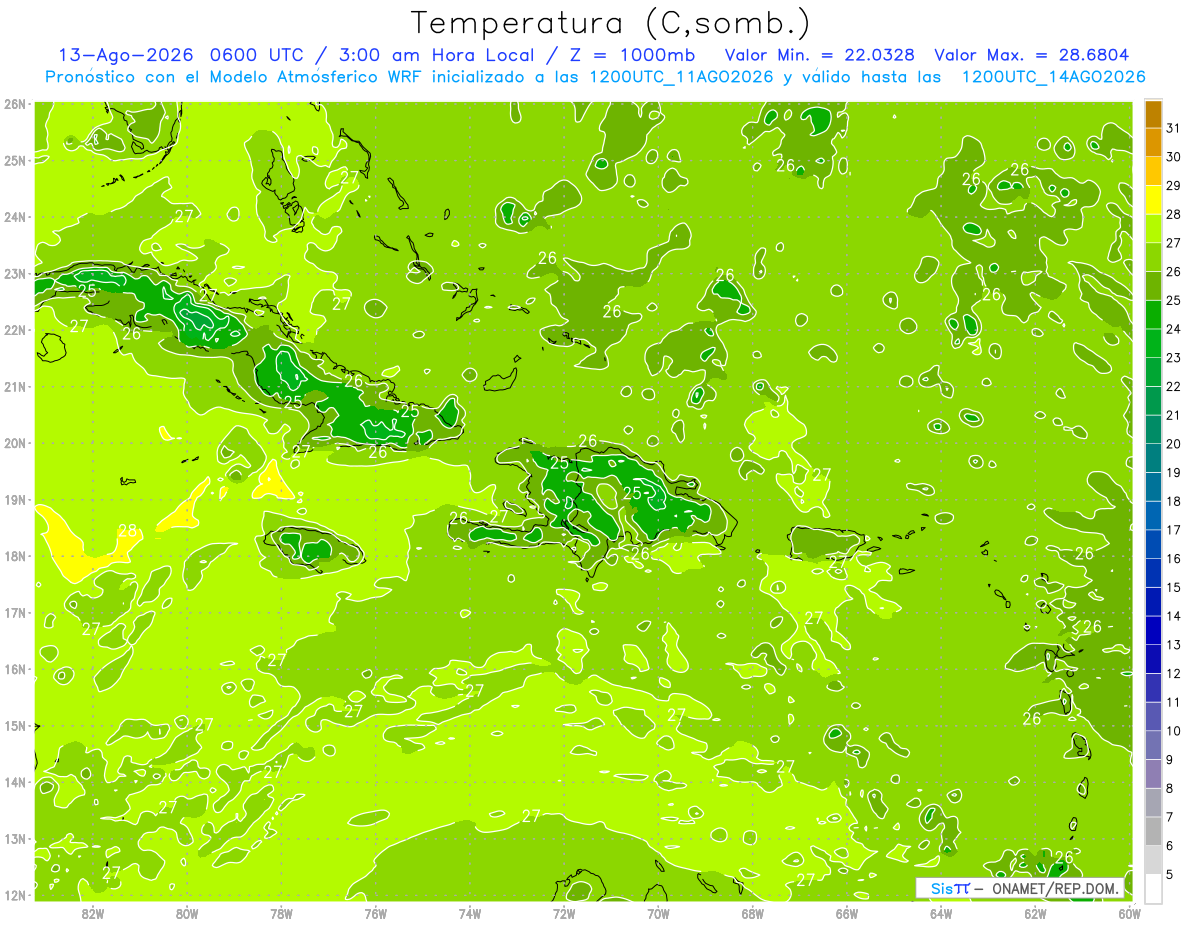Click the dark blue legend swatch between 13 and 14
The width and height of the screenshot is (1200, 927).
1153,630
